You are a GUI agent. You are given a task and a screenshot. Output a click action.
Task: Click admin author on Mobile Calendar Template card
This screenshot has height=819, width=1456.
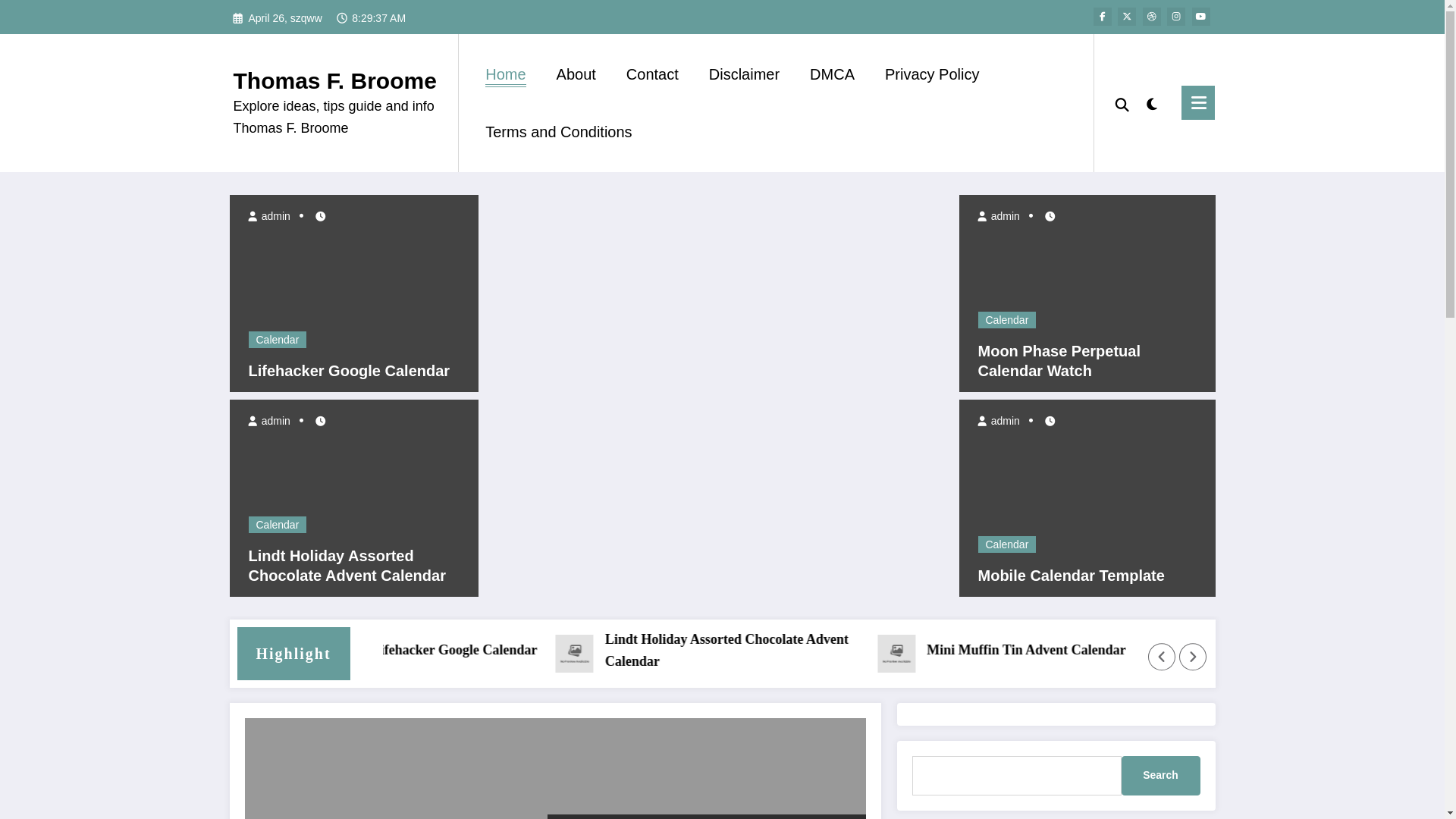999,421
